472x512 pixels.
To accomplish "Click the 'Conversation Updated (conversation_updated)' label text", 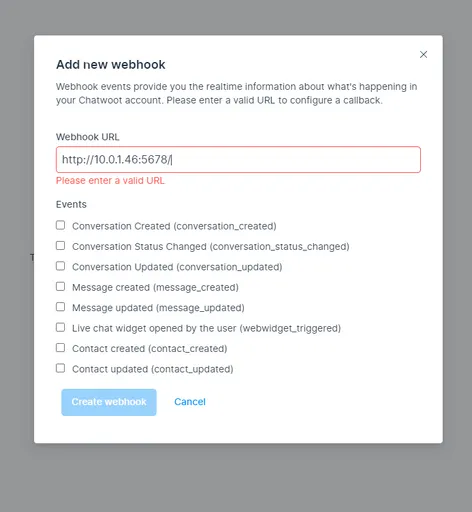I will tap(177, 267).
